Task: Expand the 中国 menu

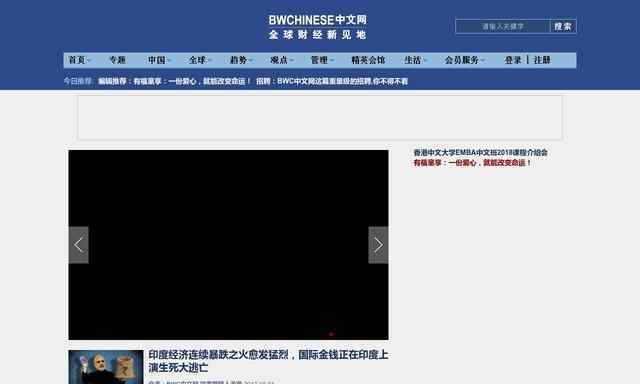Action: pos(159,60)
